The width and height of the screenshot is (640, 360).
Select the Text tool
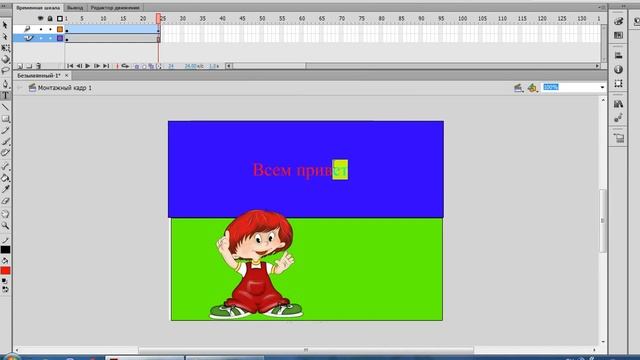pyautogui.click(x=5, y=96)
